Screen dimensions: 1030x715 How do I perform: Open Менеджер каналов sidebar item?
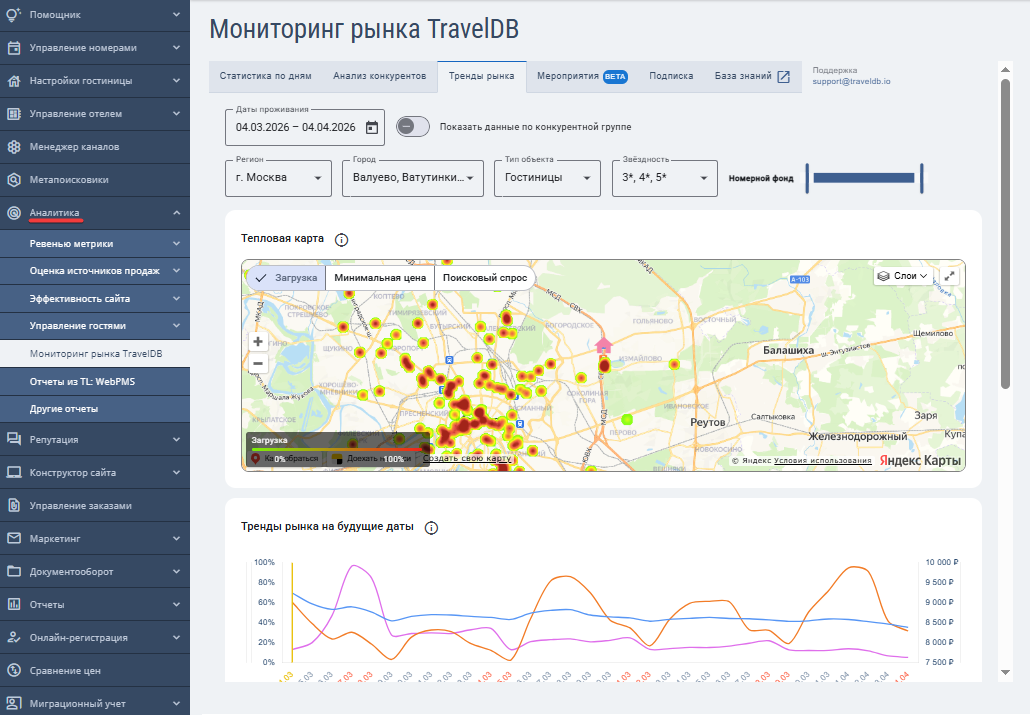click(x=95, y=147)
